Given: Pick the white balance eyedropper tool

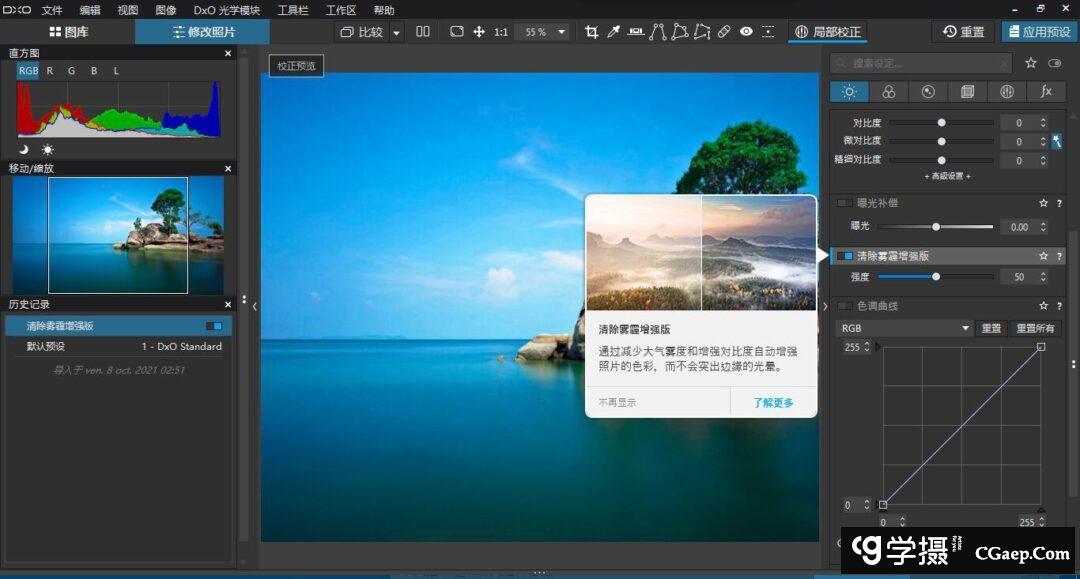Looking at the screenshot, I should pyautogui.click(x=613, y=32).
